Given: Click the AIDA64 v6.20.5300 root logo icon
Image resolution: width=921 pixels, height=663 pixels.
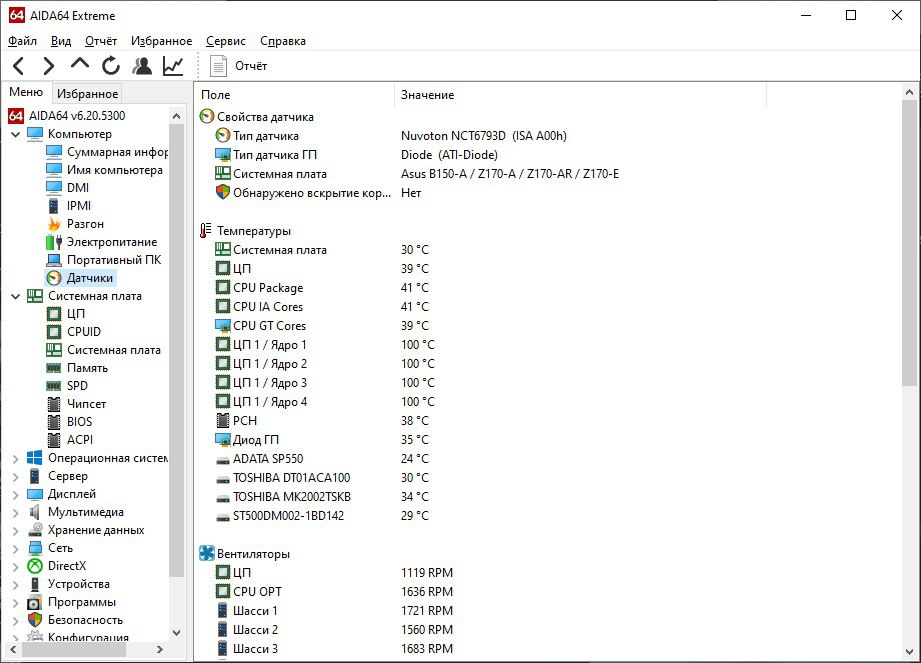Looking at the screenshot, I should (x=16, y=116).
